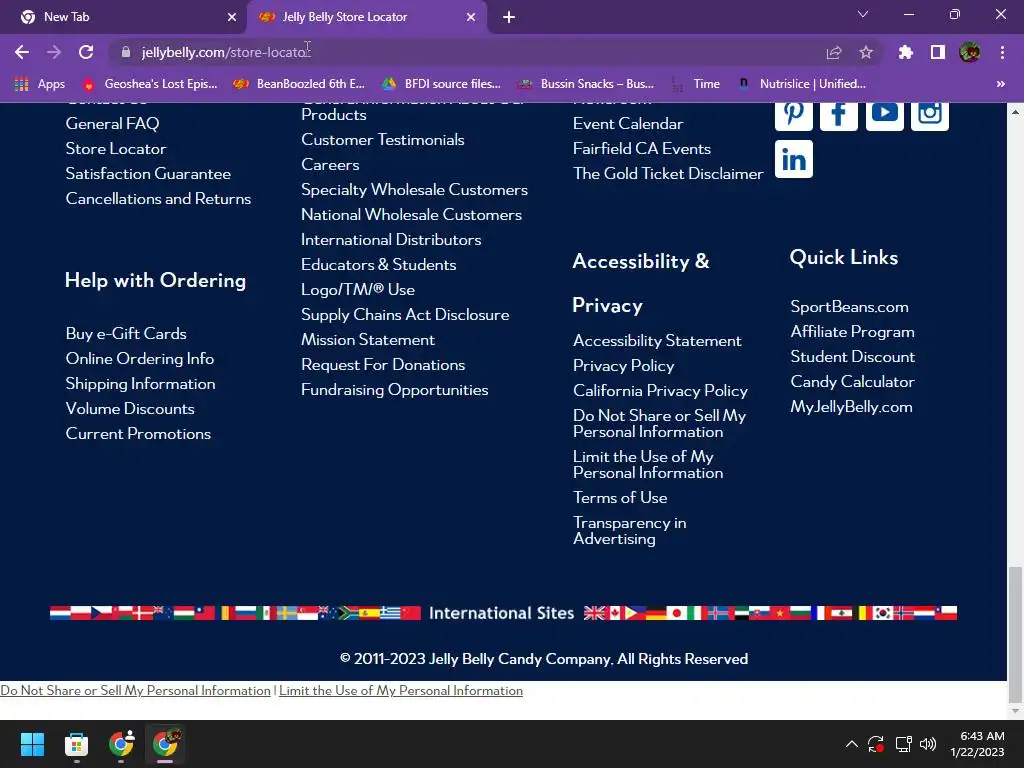This screenshot has width=1024, height=768.
Task: Open Buy e-Gift Cards link
Action: click(x=126, y=334)
